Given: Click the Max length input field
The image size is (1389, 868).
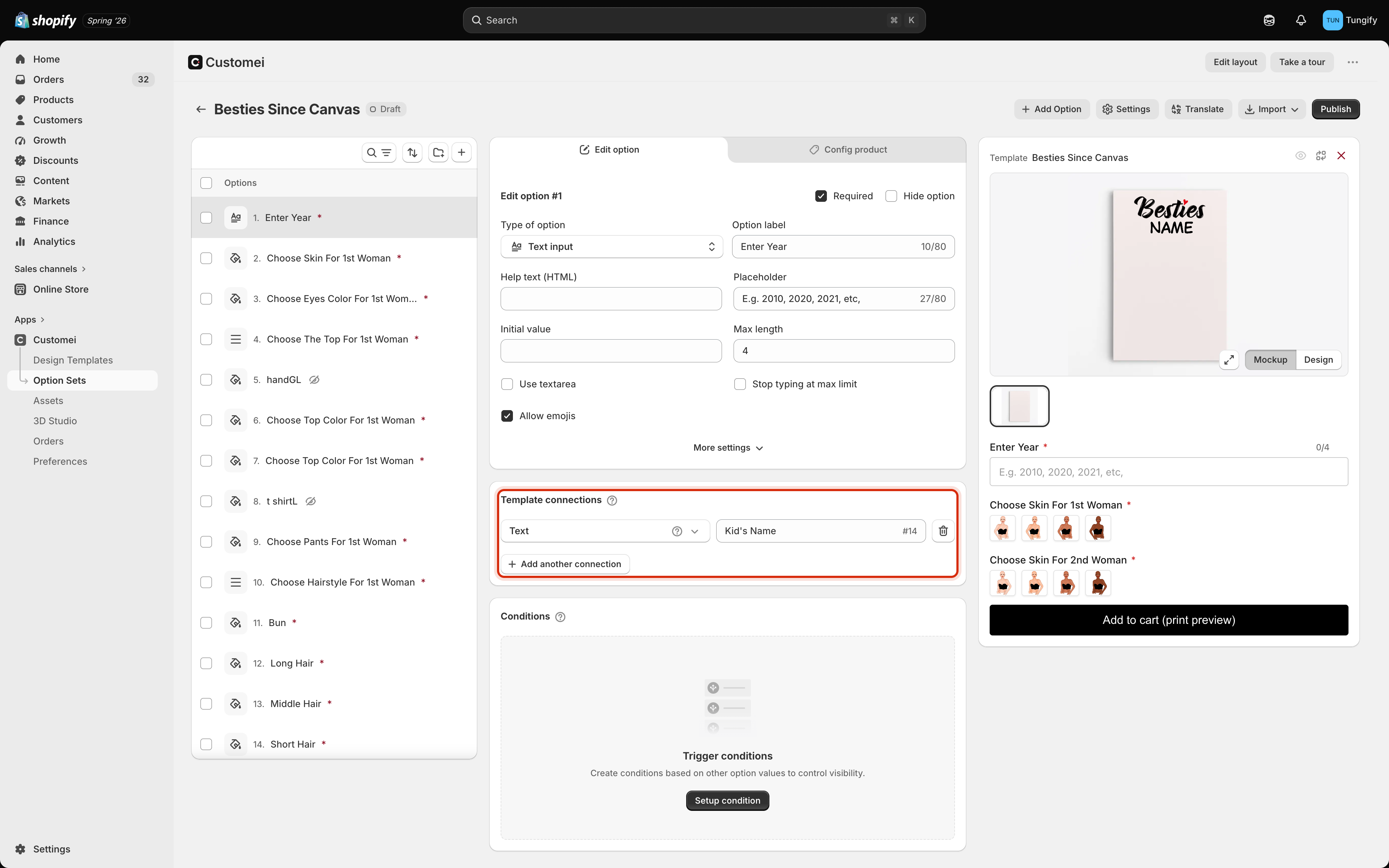Looking at the screenshot, I should [x=843, y=351].
